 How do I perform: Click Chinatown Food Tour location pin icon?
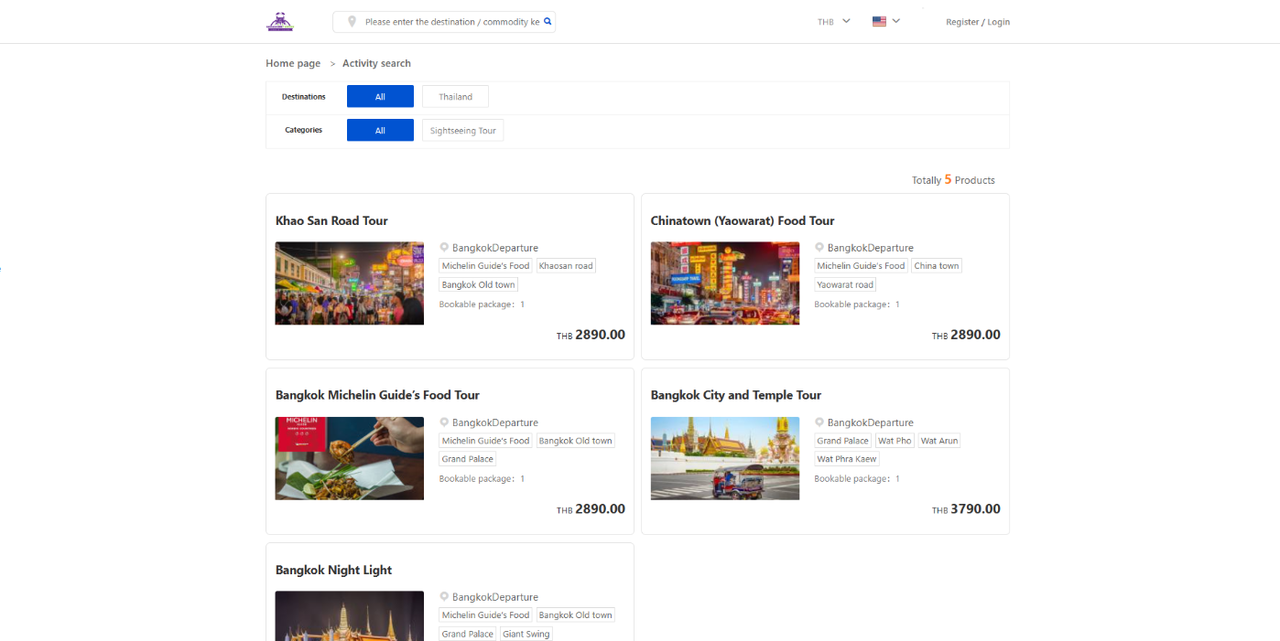click(819, 247)
